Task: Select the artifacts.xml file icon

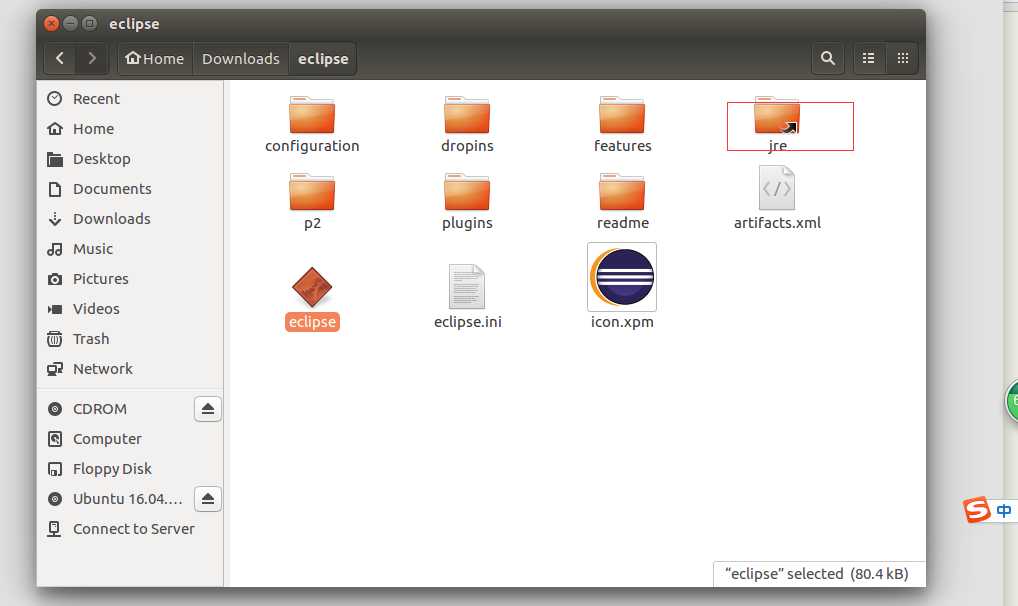Action: pos(776,188)
